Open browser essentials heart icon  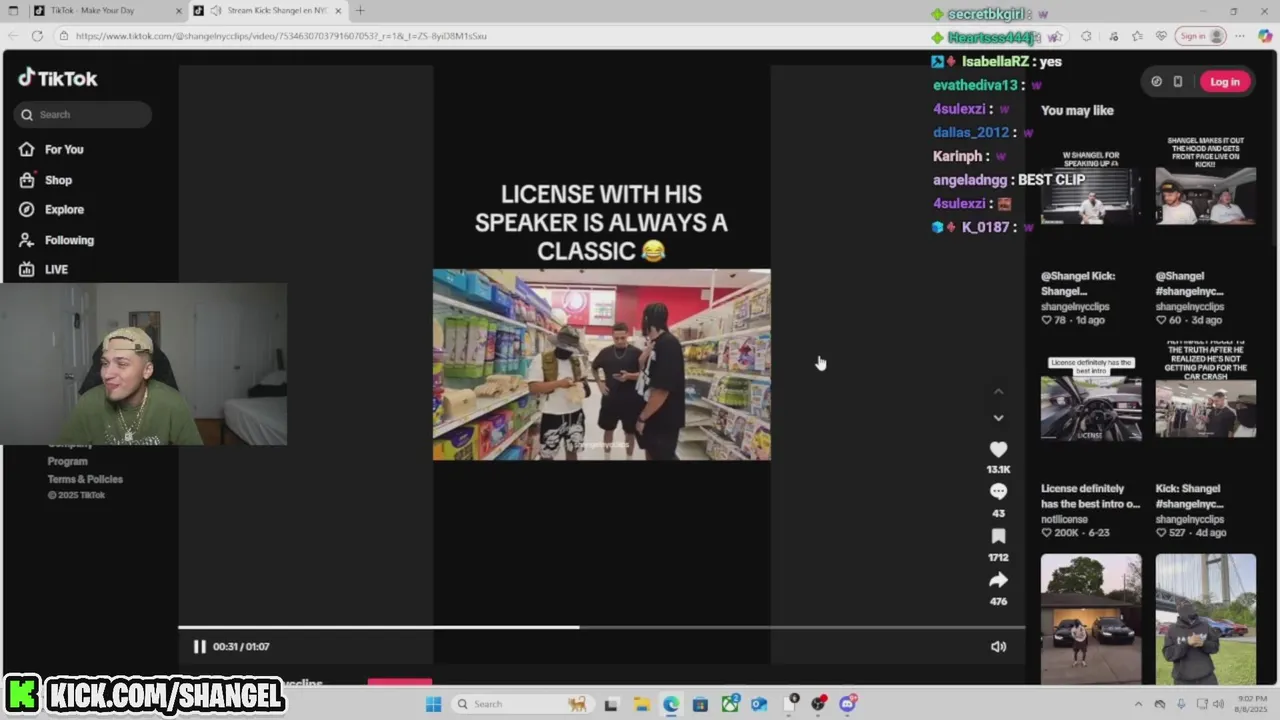click(x=1161, y=36)
